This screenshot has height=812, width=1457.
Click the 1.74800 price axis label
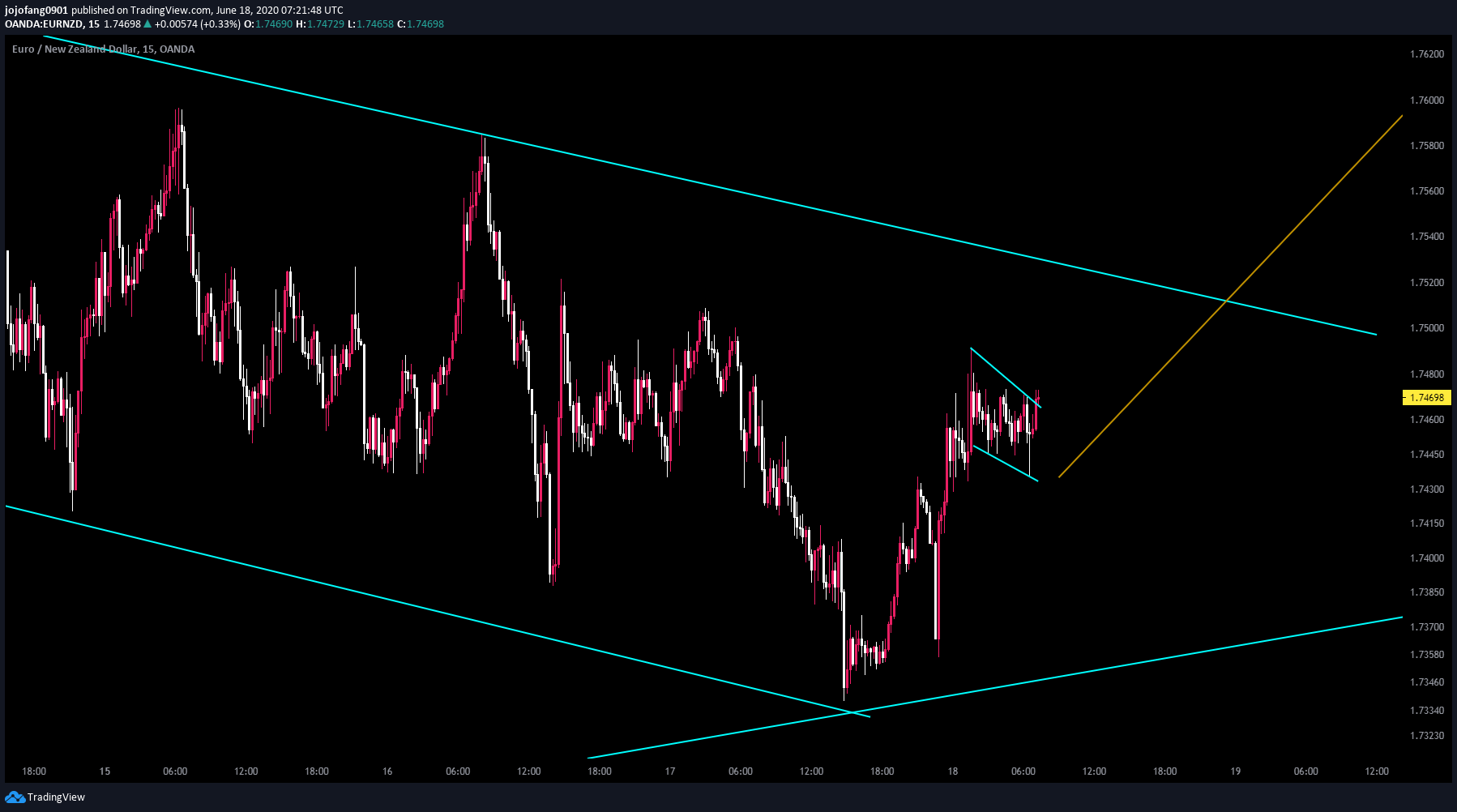click(x=1427, y=374)
